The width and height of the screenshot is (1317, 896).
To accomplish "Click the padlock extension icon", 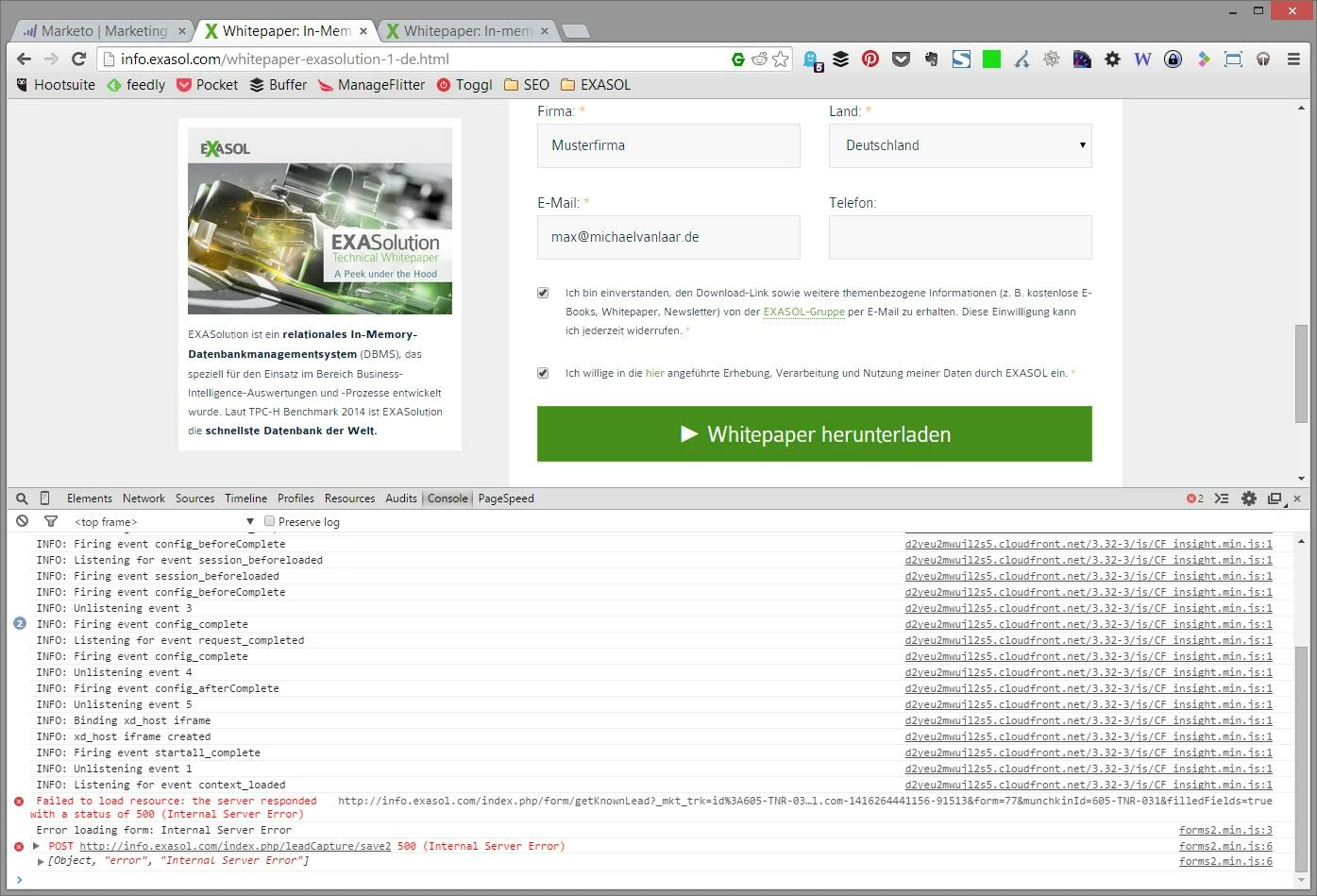I will 1173,59.
